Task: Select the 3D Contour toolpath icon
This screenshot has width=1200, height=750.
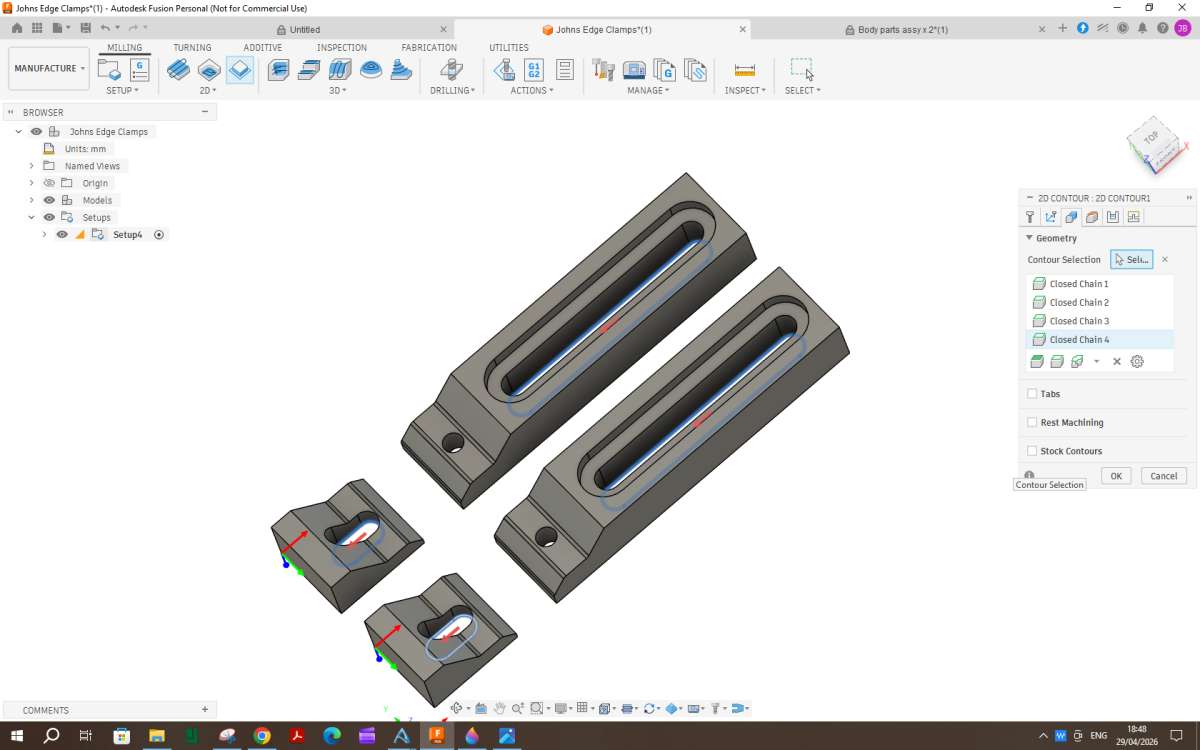Action: click(x=401, y=70)
